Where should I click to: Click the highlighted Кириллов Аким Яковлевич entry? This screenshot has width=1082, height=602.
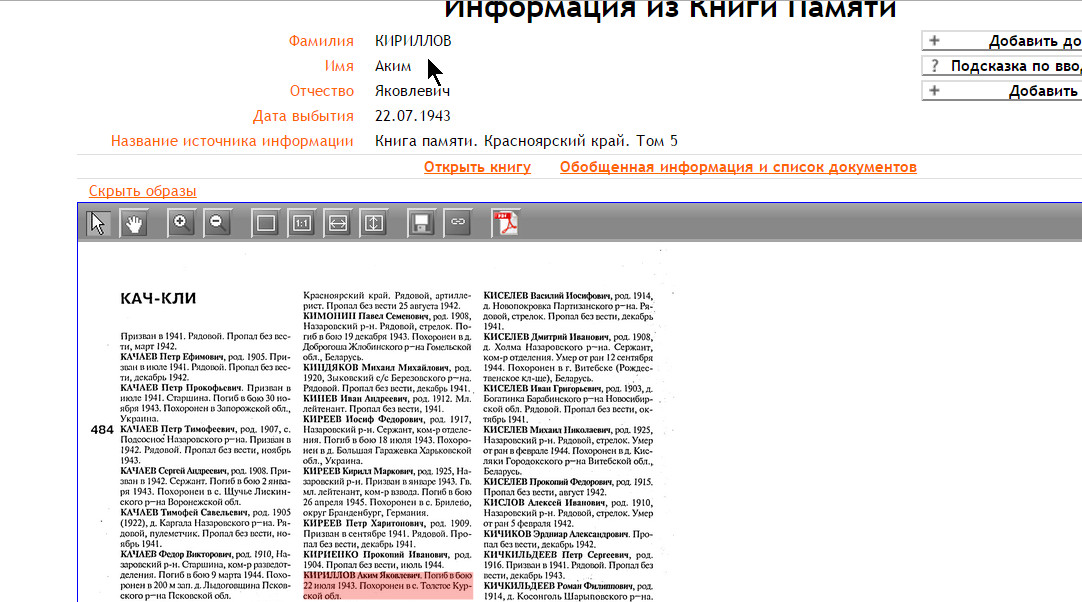click(x=388, y=586)
